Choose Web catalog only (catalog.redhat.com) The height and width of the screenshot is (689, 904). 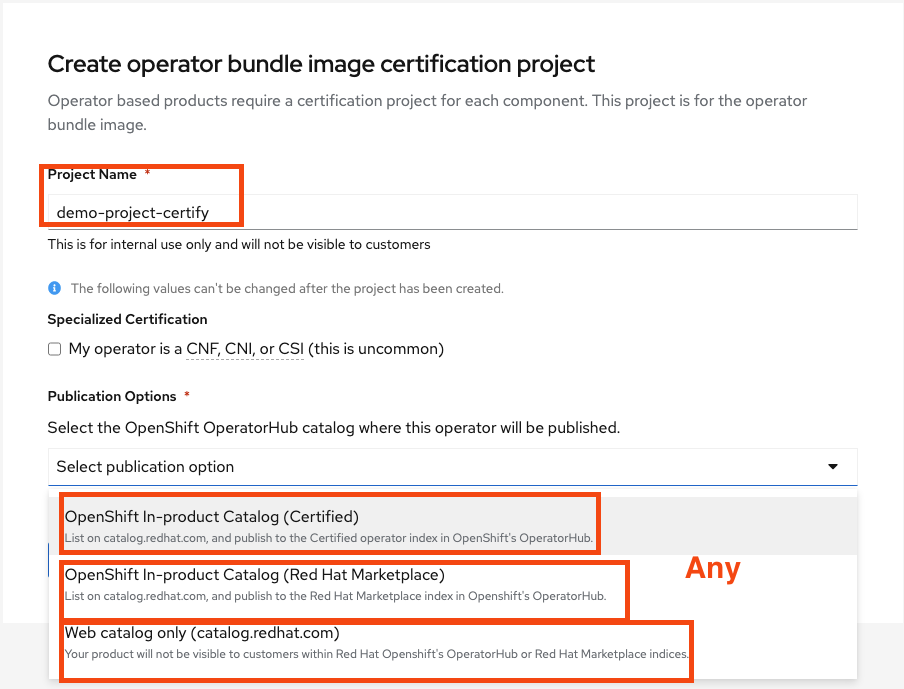coord(453,642)
